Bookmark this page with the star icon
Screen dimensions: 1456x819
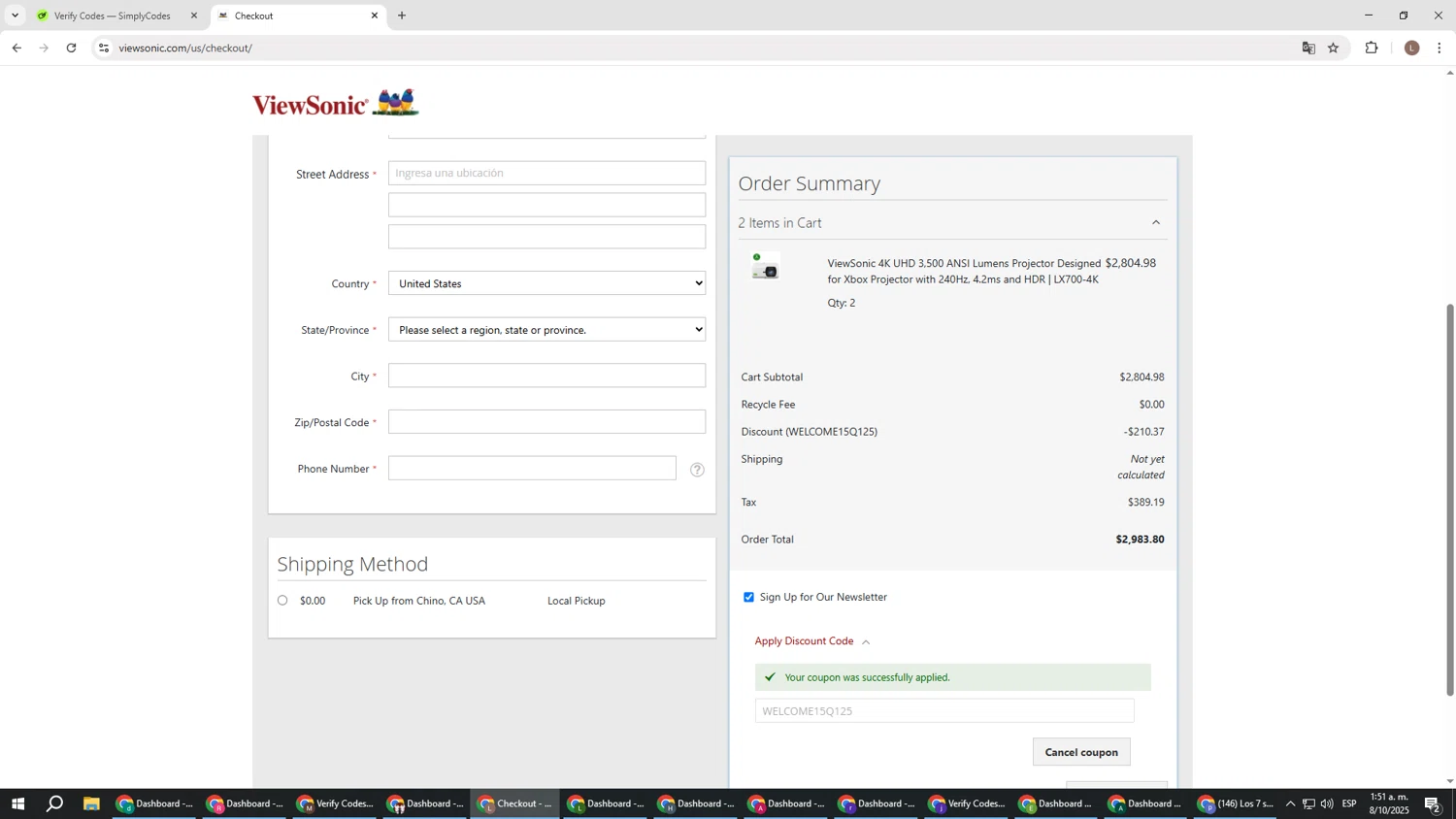1334,48
